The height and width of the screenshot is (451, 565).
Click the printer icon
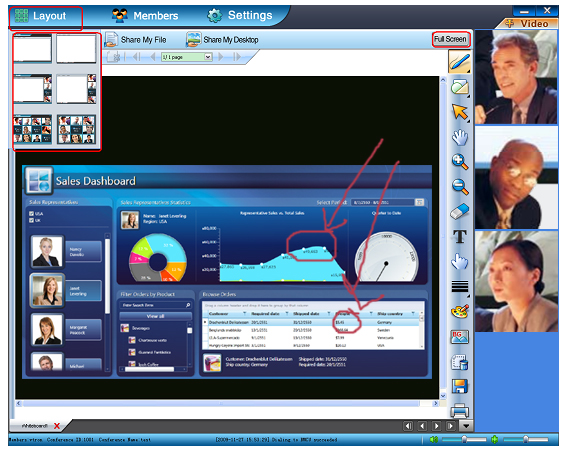(x=460, y=410)
